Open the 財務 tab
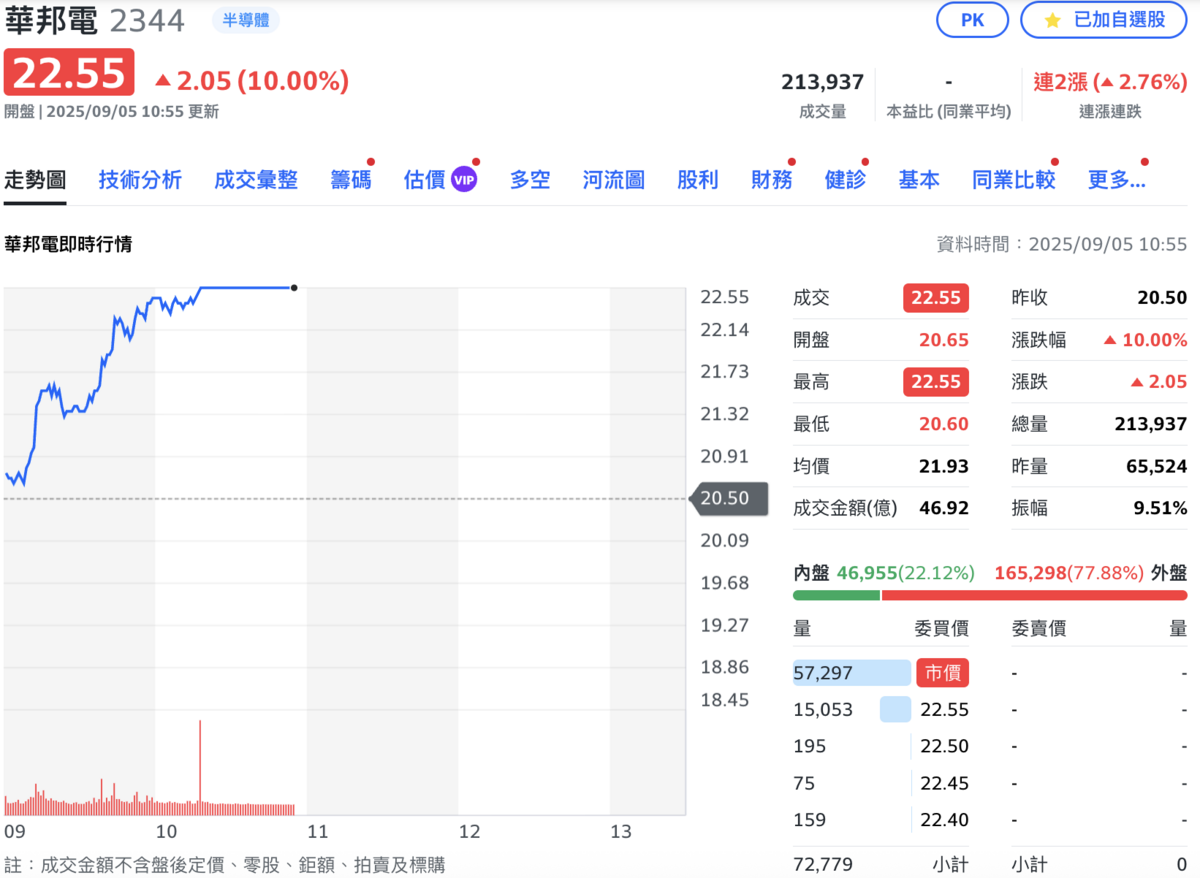Viewport: 1200px width, 878px height. (772, 180)
